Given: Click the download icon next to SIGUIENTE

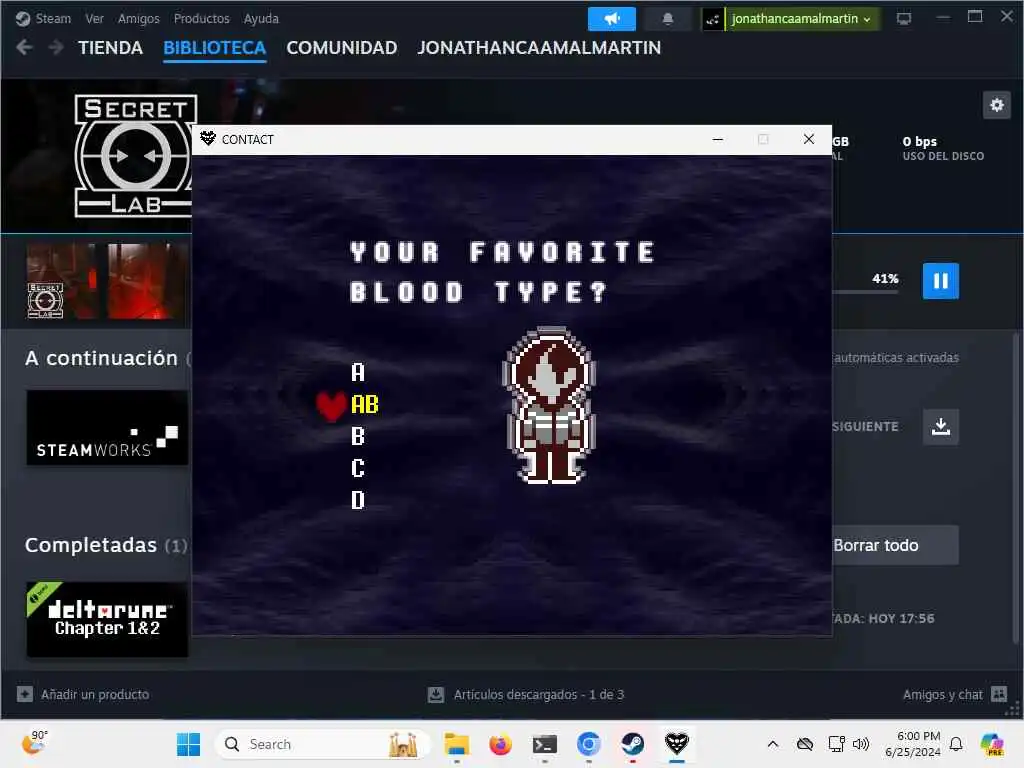Looking at the screenshot, I should [940, 426].
